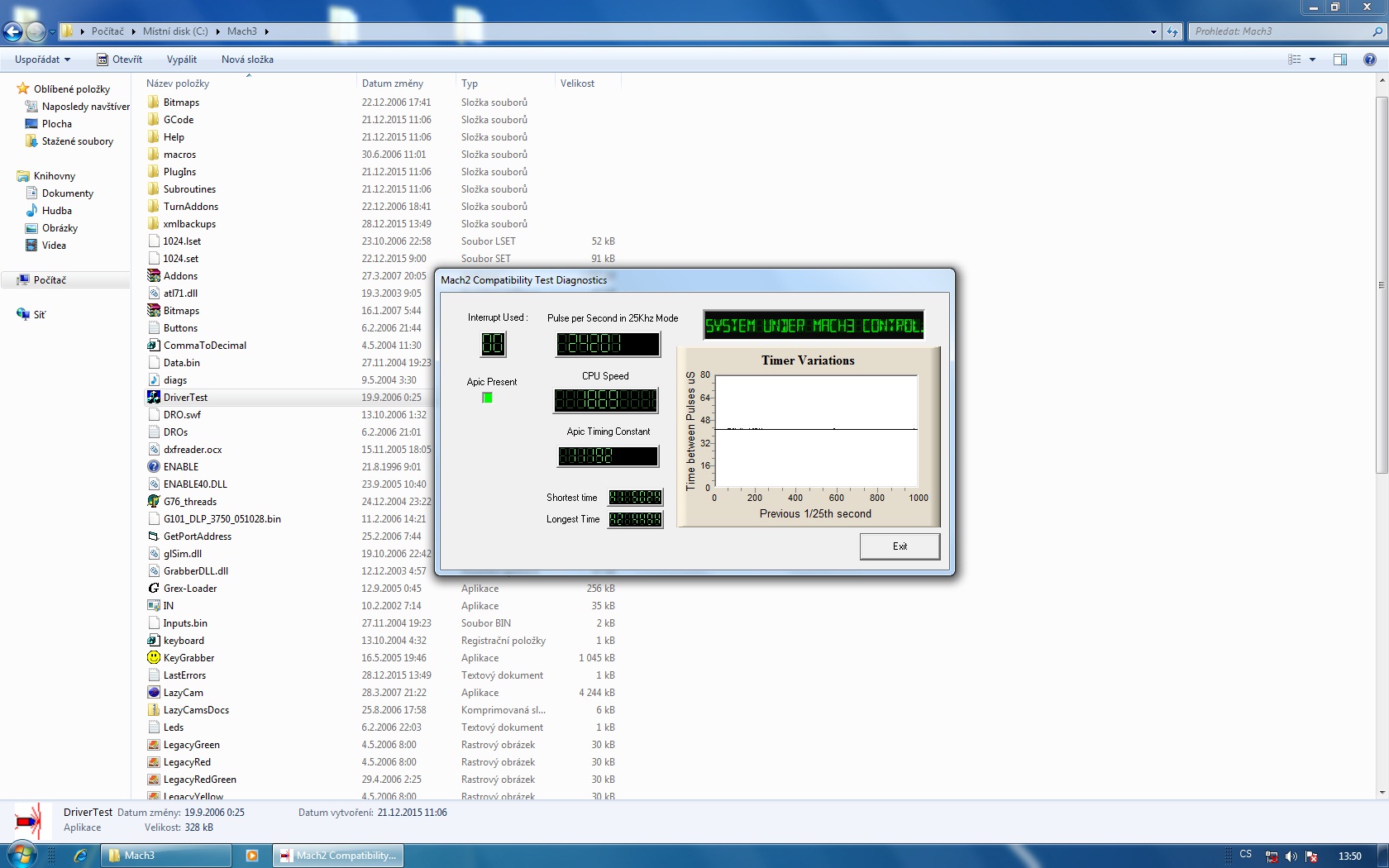
Task: Open the Windows Start button
Action: point(21,854)
